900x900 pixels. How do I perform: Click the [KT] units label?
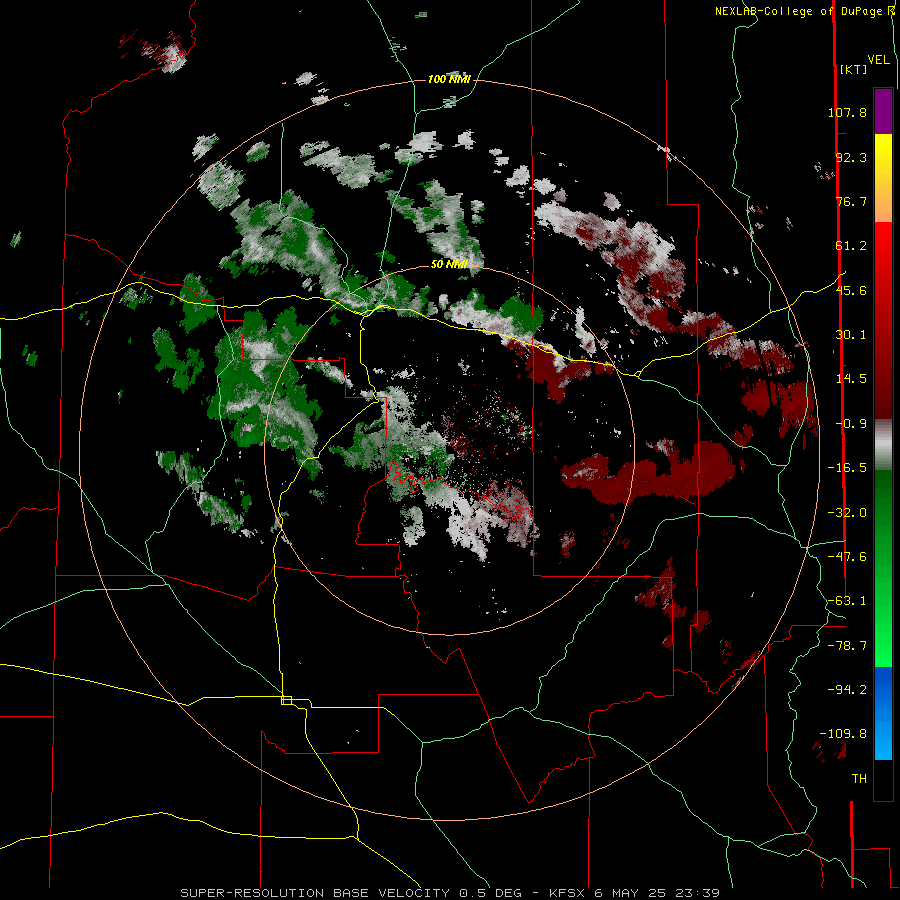click(854, 69)
